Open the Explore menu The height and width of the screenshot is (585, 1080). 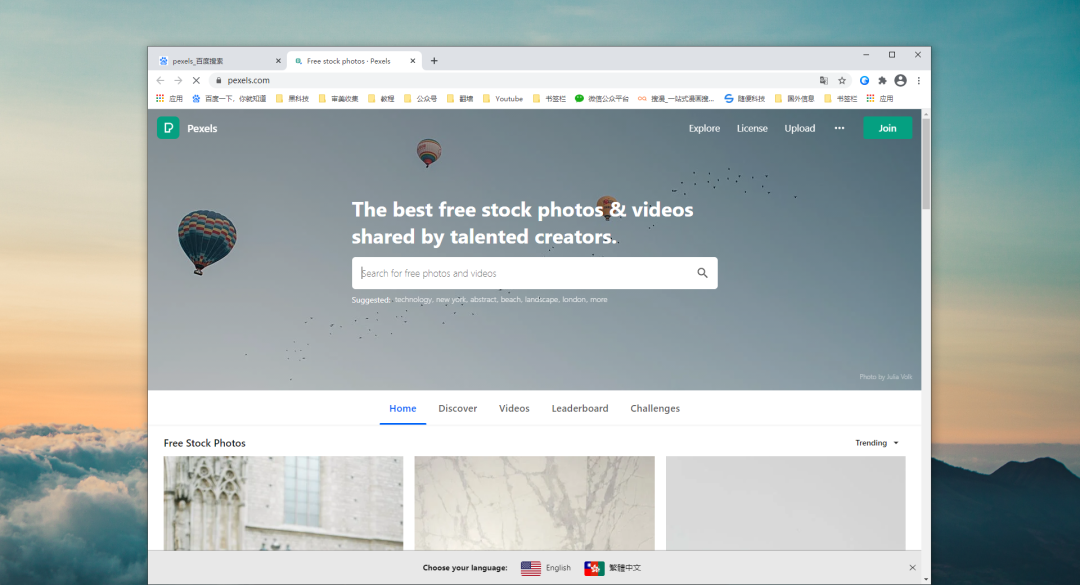(704, 128)
